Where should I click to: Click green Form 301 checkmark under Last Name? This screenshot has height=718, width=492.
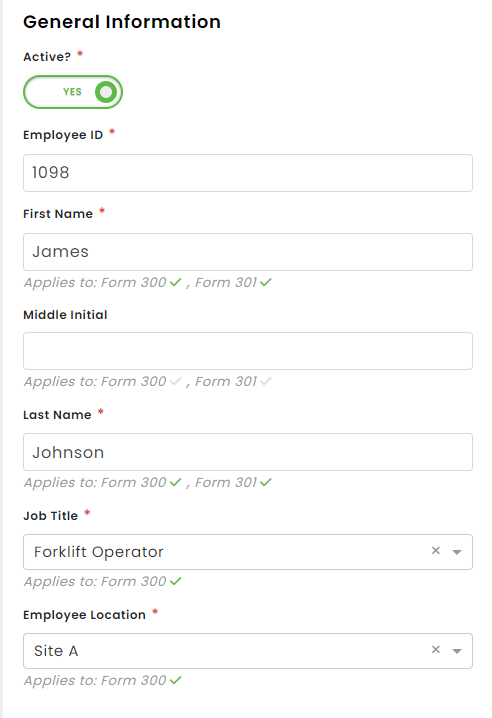coord(266,482)
